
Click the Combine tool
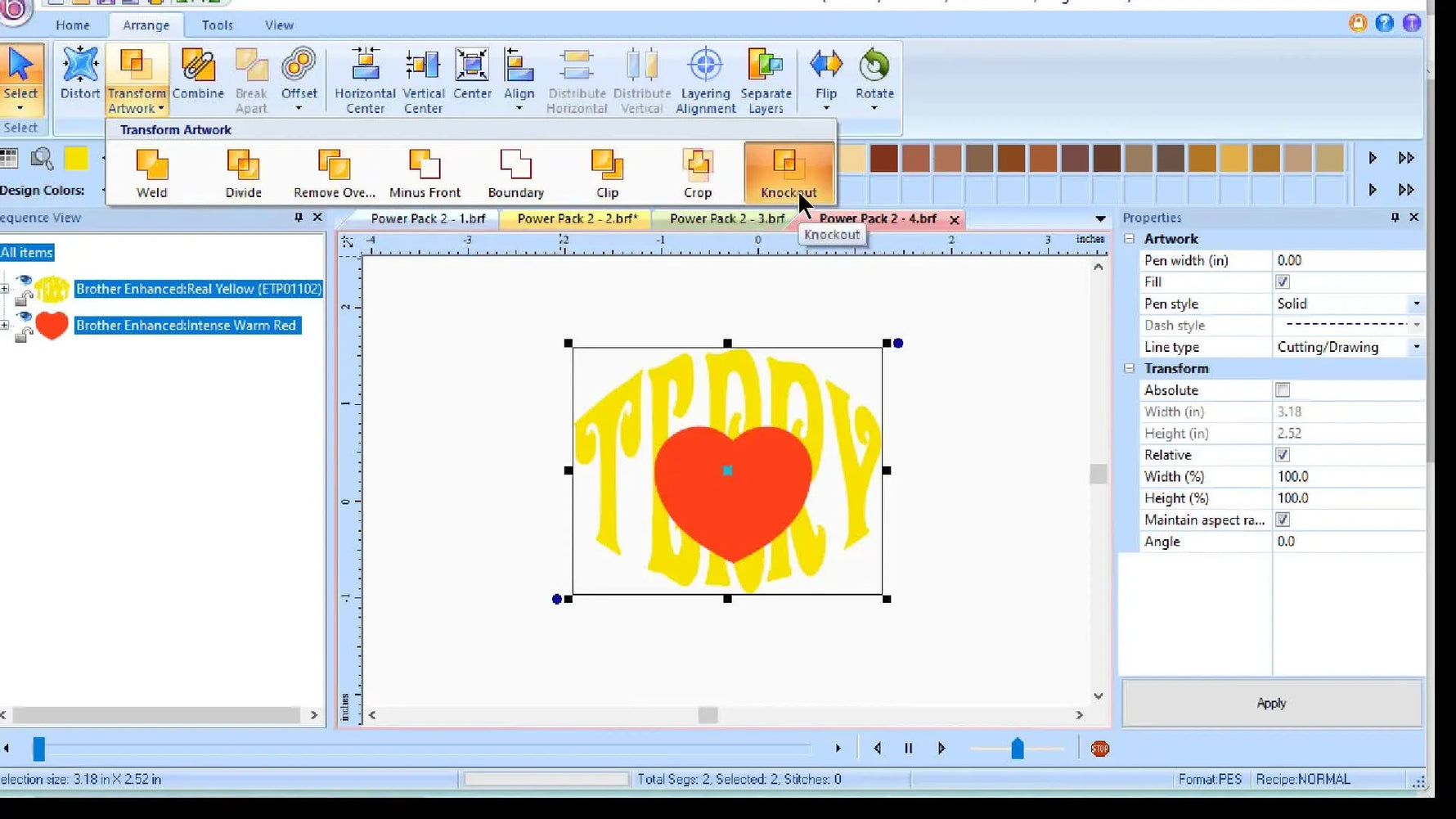[198, 74]
